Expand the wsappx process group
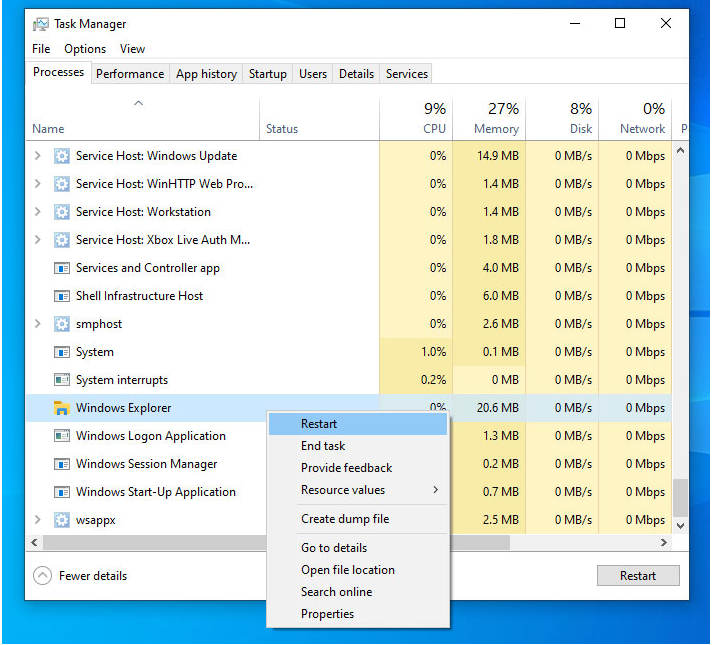This screenshot has width=712, height=645. click(x=38, y=520)
